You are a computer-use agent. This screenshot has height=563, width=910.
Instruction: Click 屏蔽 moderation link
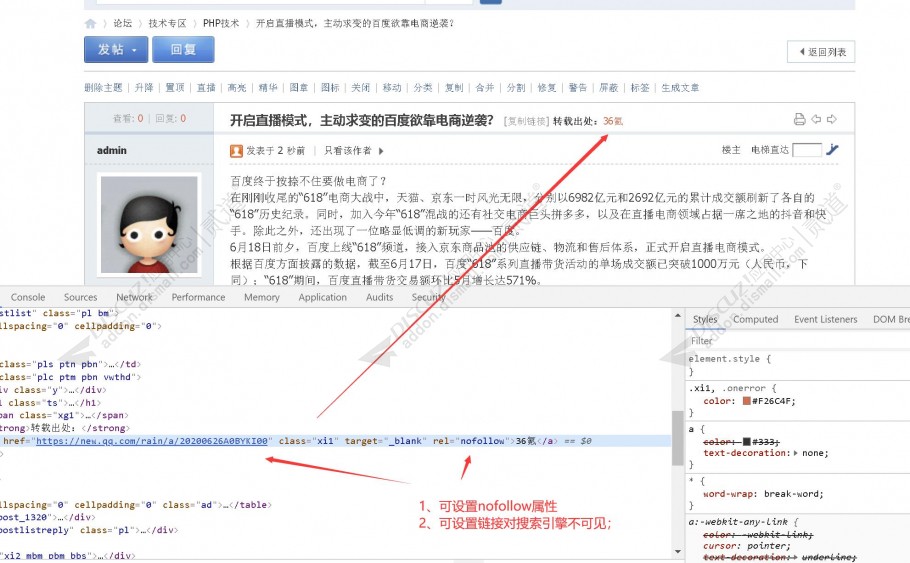point(609,88)
